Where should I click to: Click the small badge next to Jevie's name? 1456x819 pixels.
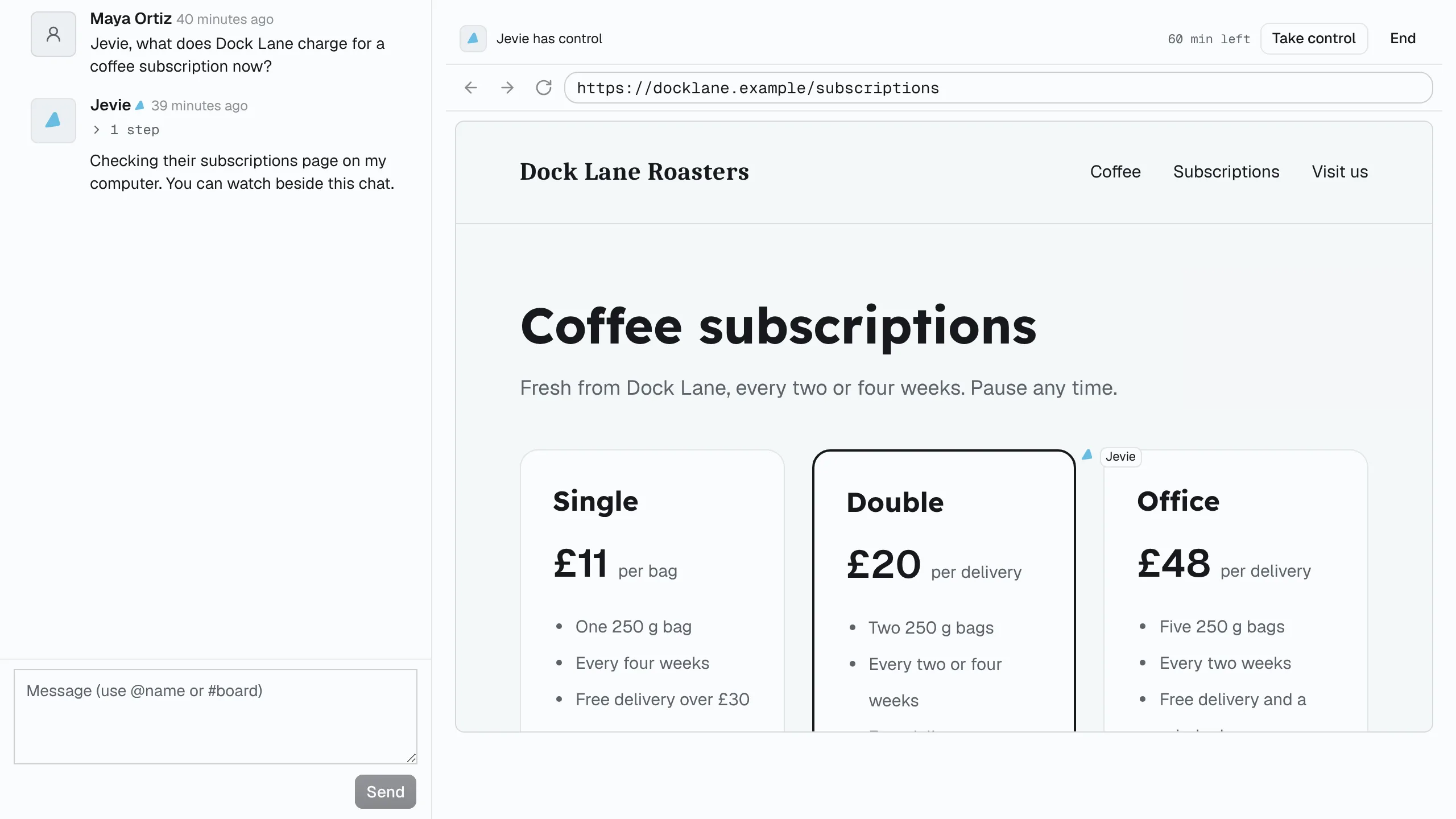coord(140,105)
